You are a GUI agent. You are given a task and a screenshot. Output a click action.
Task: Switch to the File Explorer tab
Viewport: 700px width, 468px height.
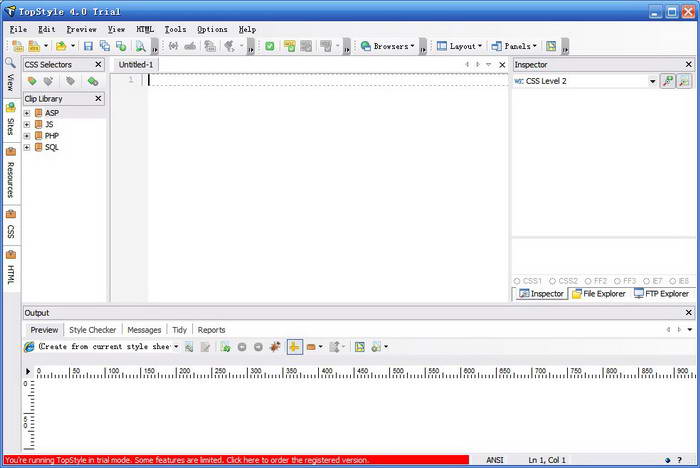pos(599,294)
